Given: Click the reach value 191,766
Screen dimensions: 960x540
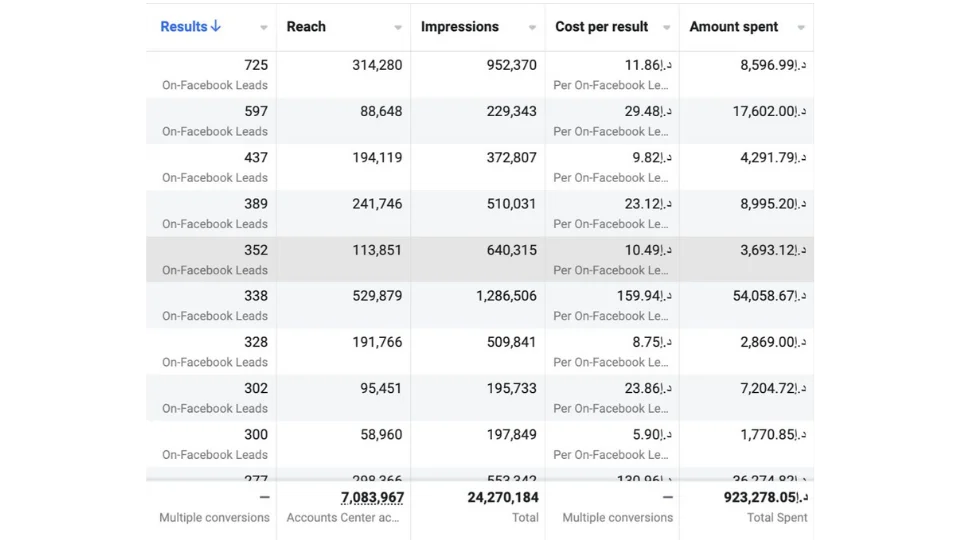Looking at the screenshot, I should click(377, 342).
